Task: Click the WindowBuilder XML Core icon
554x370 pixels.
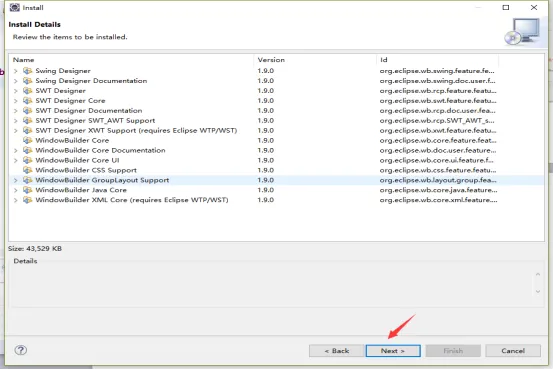Action: point(28,200)
